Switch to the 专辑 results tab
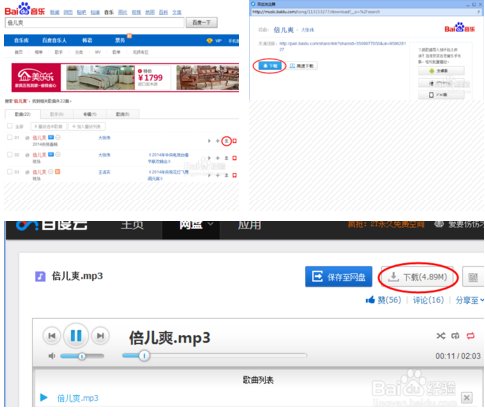The width and height of the screenshot is (485, 416). [89, 114]
